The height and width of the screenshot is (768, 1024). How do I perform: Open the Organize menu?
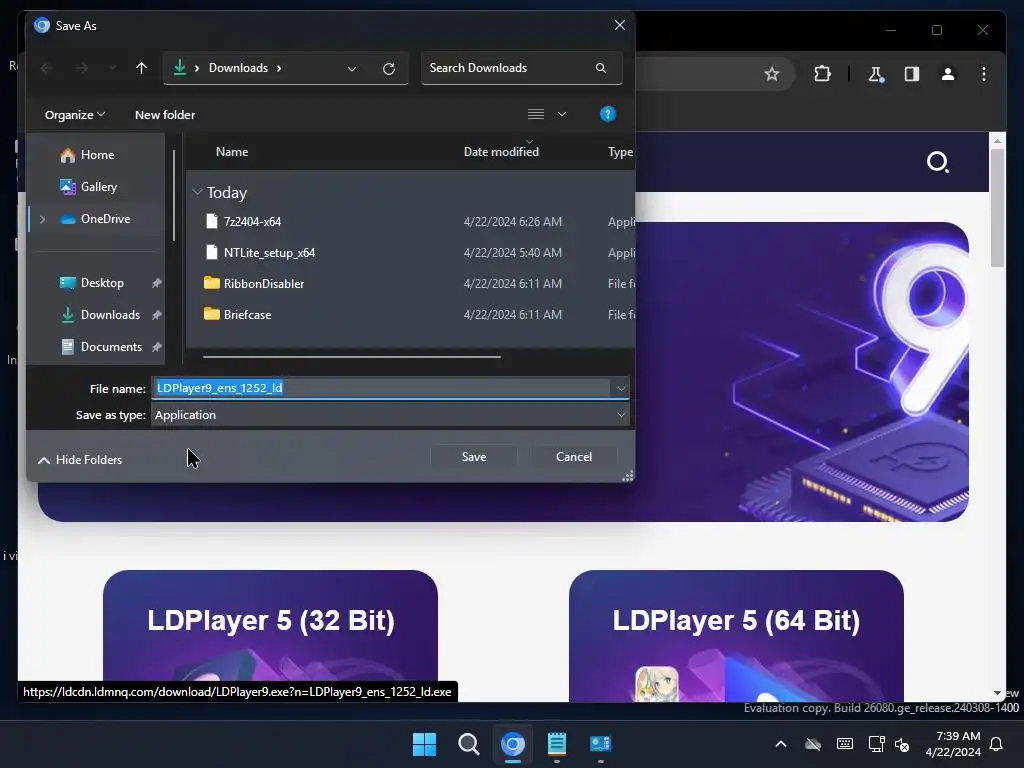74,115
